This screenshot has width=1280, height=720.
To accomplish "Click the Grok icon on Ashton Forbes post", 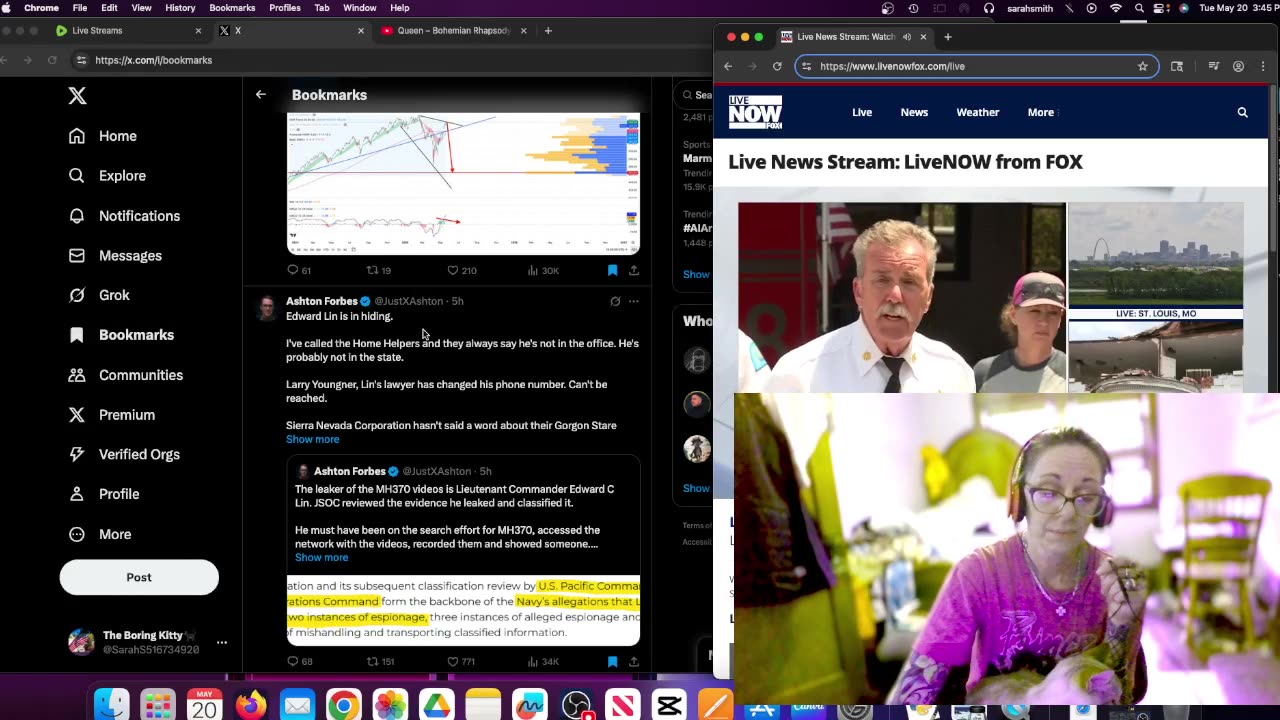I will point(615,301).
